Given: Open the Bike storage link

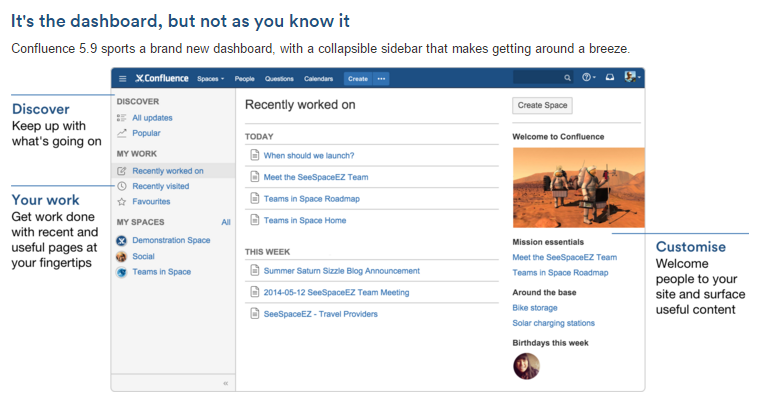Looking at the screenshot, I should point(535,308).
